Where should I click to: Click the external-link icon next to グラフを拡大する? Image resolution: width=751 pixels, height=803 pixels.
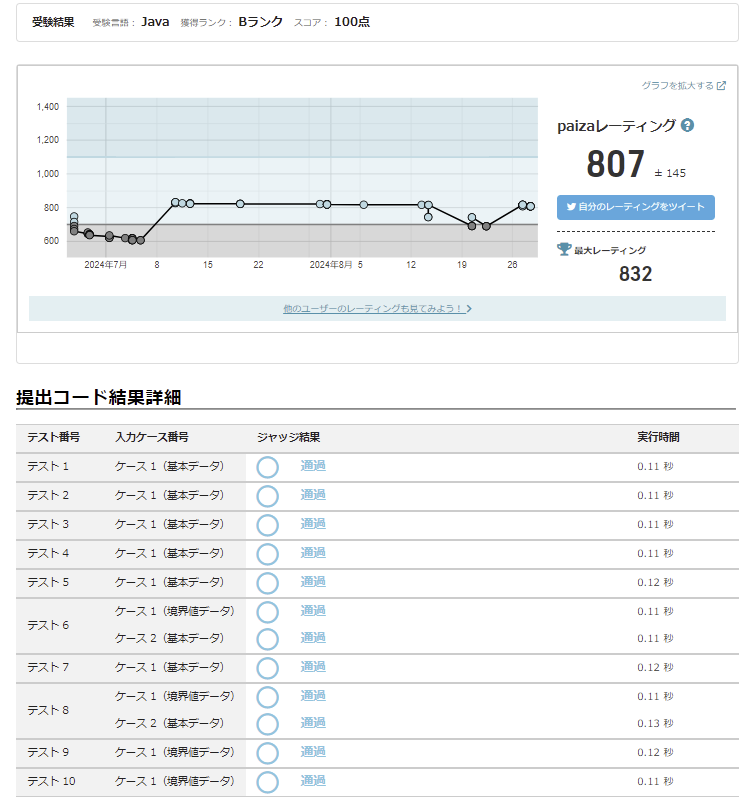coord(722,86)
